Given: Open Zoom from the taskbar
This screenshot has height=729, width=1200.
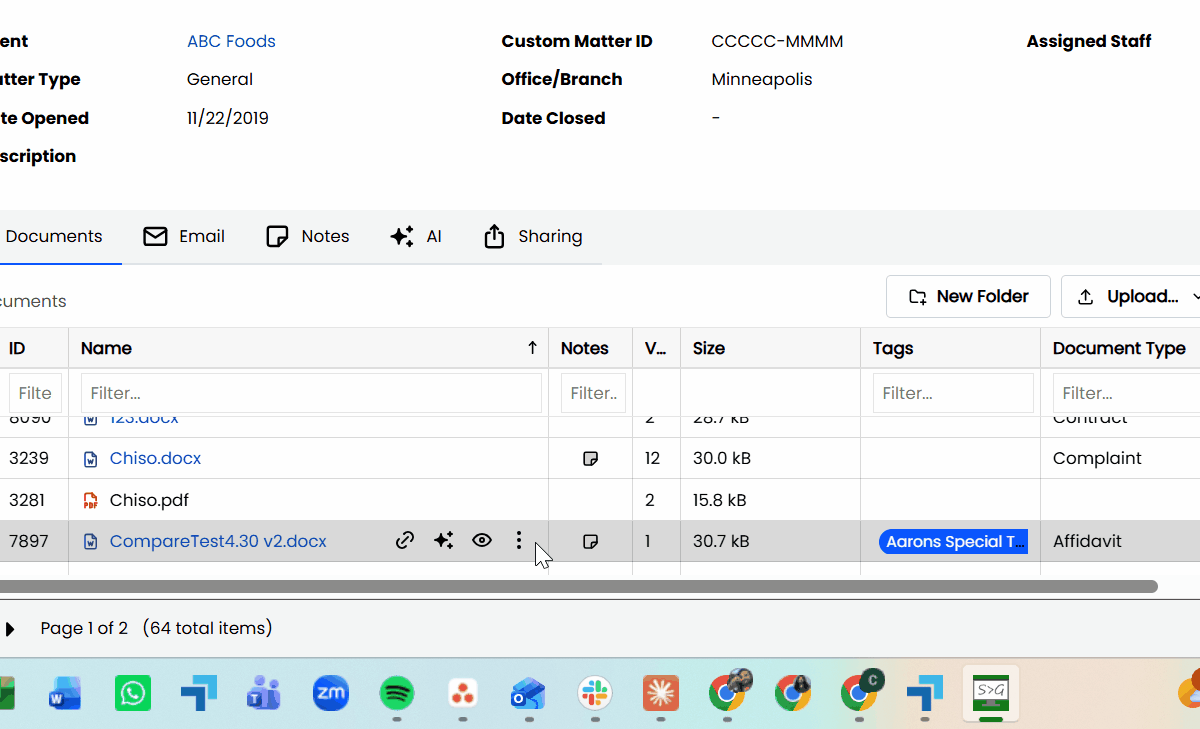Looking at the screenshot, I should 331,693.
